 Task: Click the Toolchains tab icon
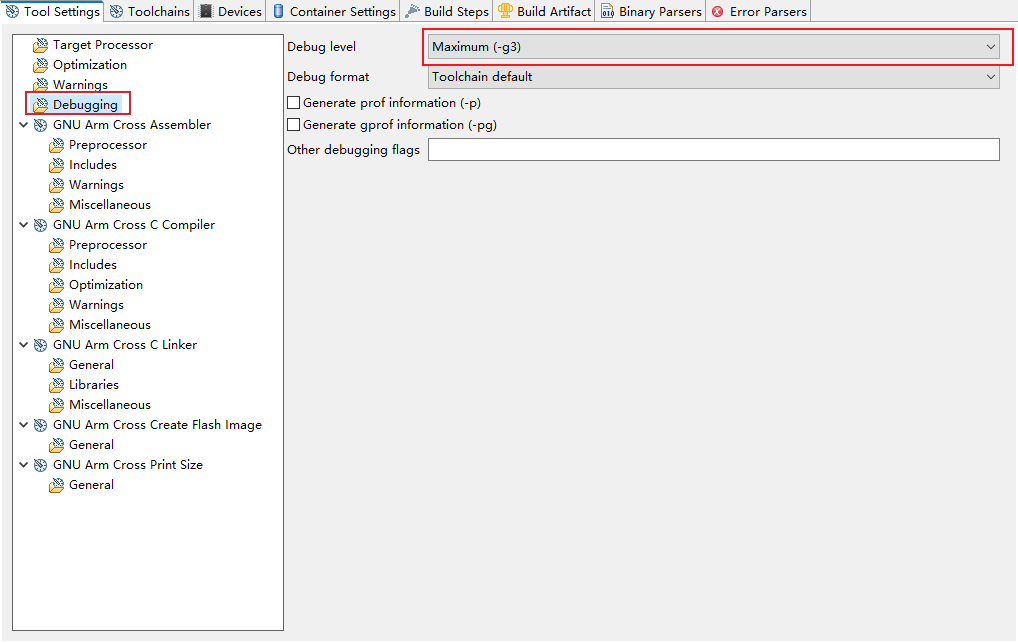click(116, 12)
